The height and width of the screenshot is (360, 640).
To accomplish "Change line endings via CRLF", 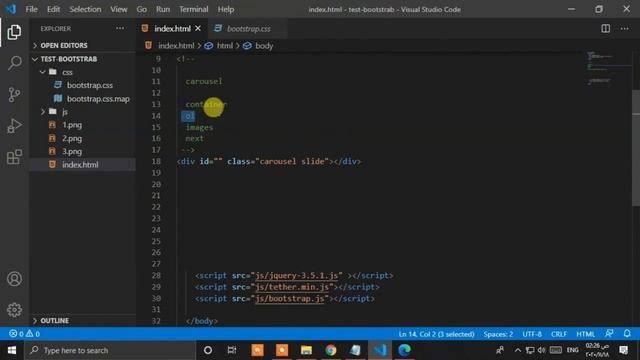I will (559, 334).
